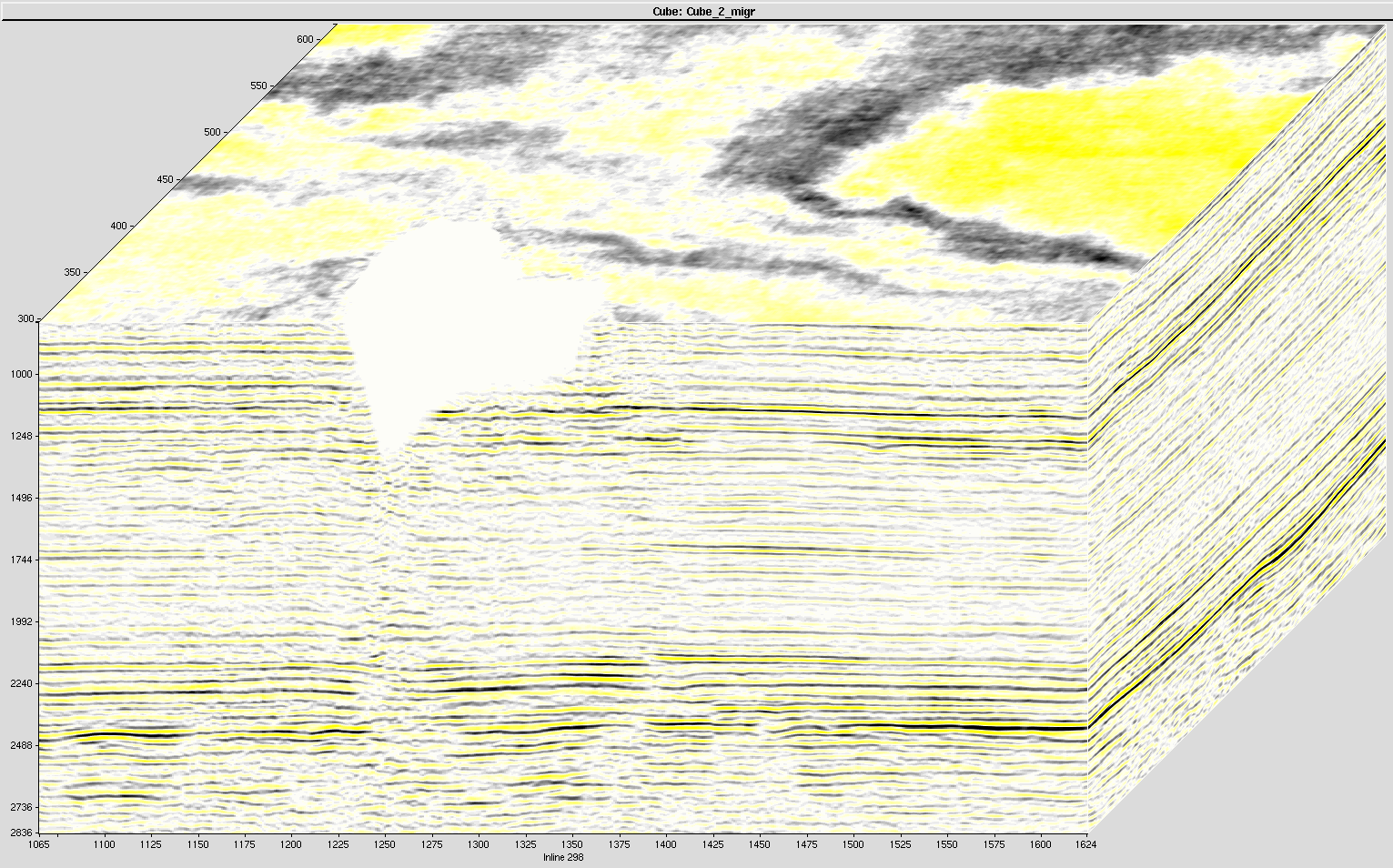Click time axis value 1000

click(22, 374)
